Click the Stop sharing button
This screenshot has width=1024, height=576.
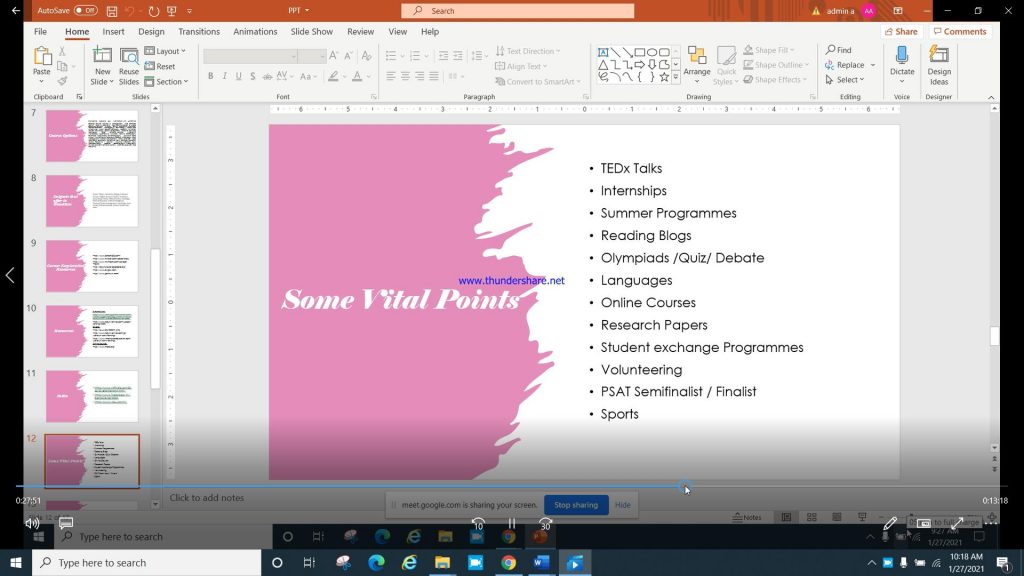click(576, 505)
